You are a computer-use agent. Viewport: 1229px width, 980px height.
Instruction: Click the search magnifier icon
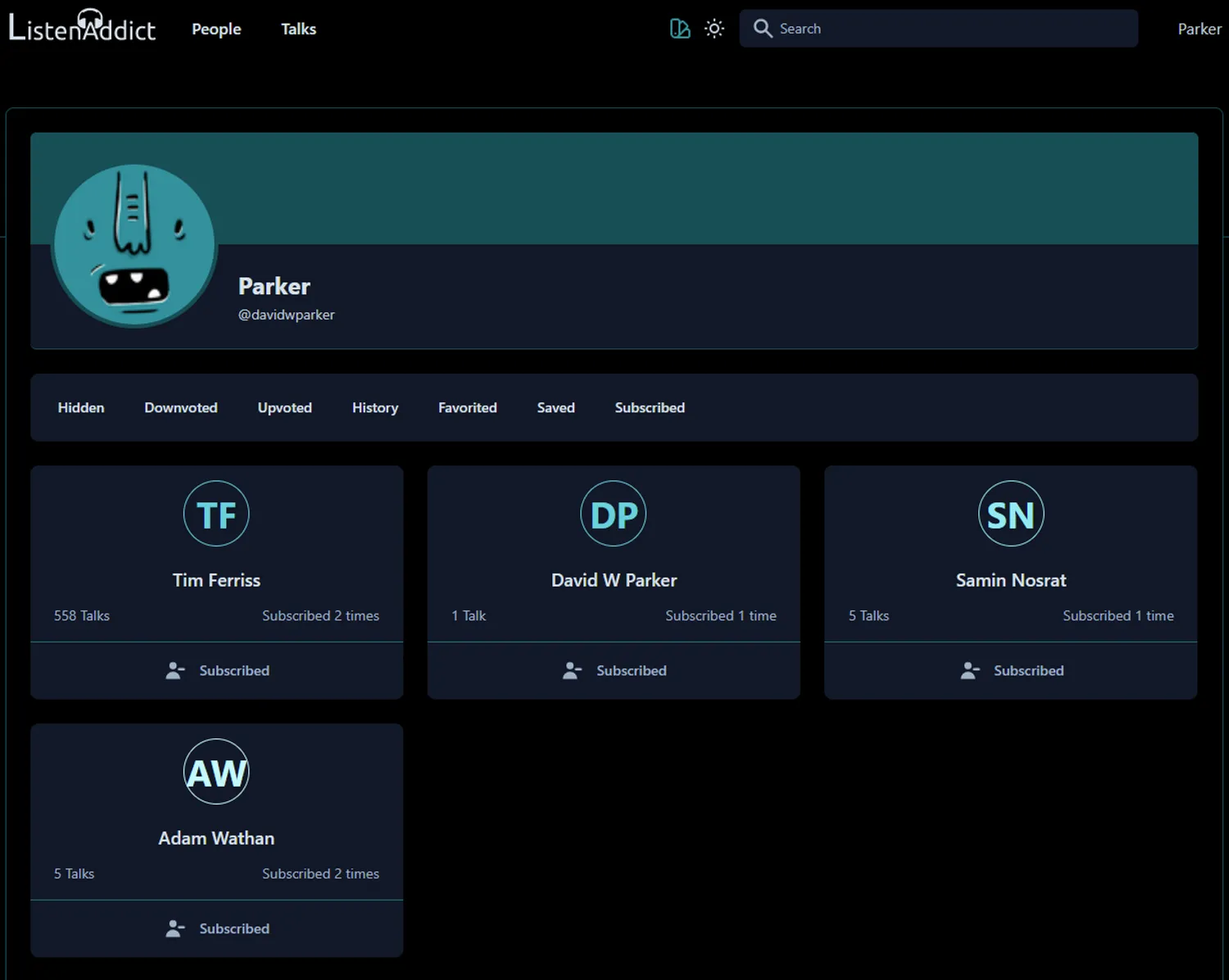762,29
